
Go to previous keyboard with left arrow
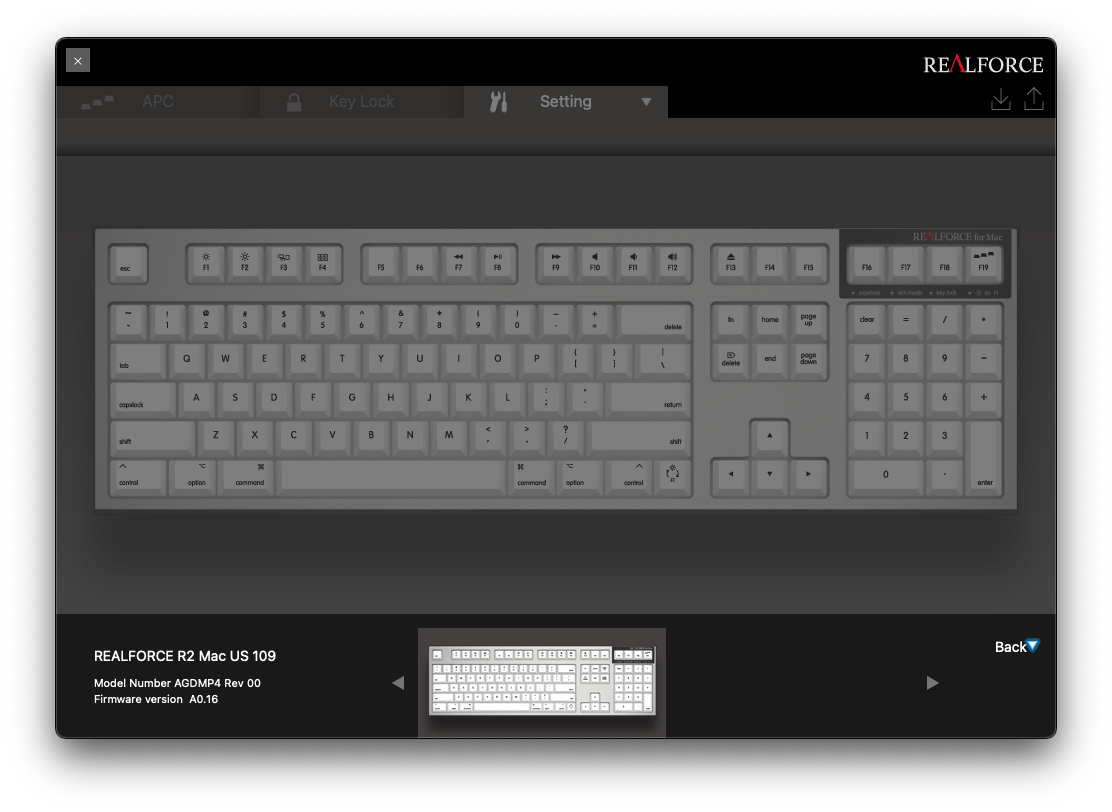[x=398, y=683]
